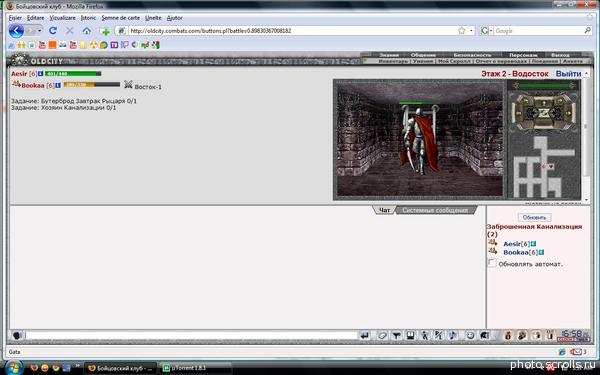This screenshot has width=600, height=375.
Task: Open the Windows Start button
Action: coord(13,368)
